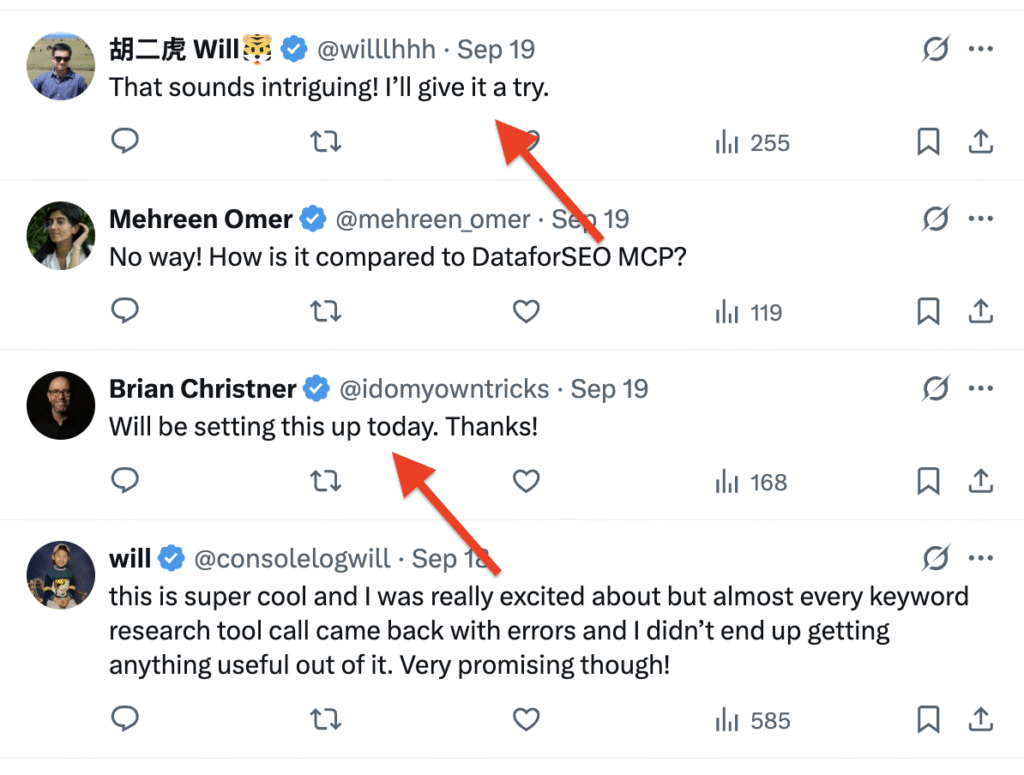Reply to Mehreen Omer's tweet
Viewport: 1024px width, 775px height.
(x=124, y=313)
